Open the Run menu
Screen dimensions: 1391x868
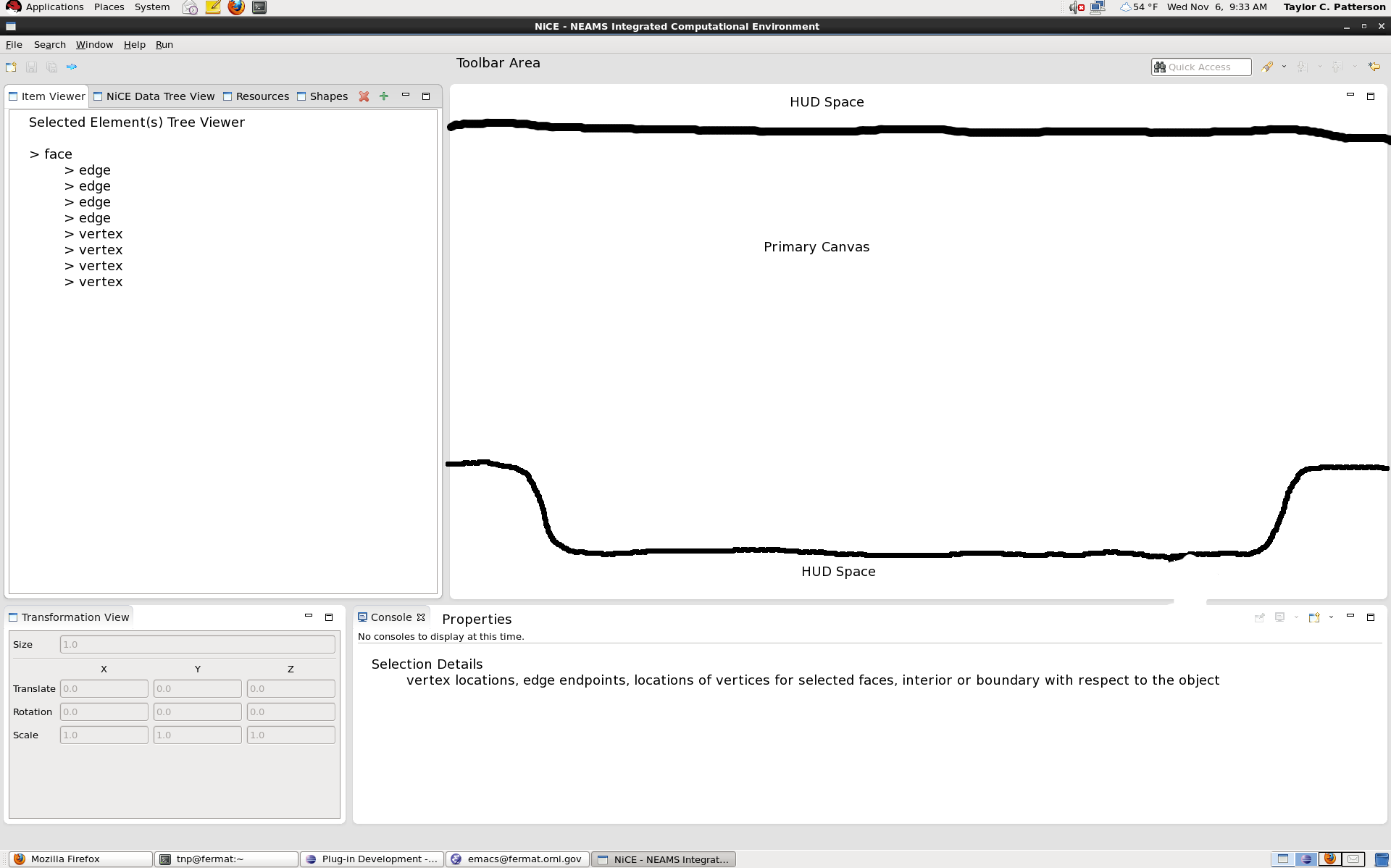164,44
